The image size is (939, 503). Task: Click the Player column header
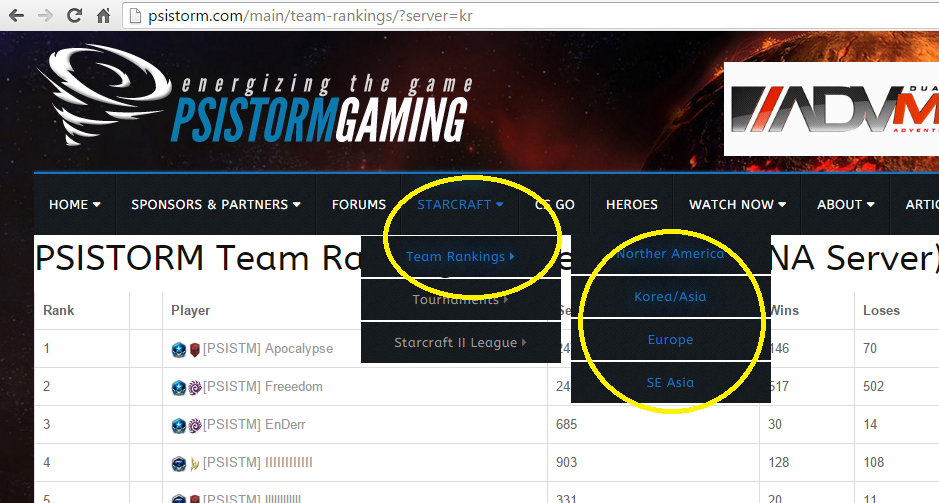coord(190,310)
